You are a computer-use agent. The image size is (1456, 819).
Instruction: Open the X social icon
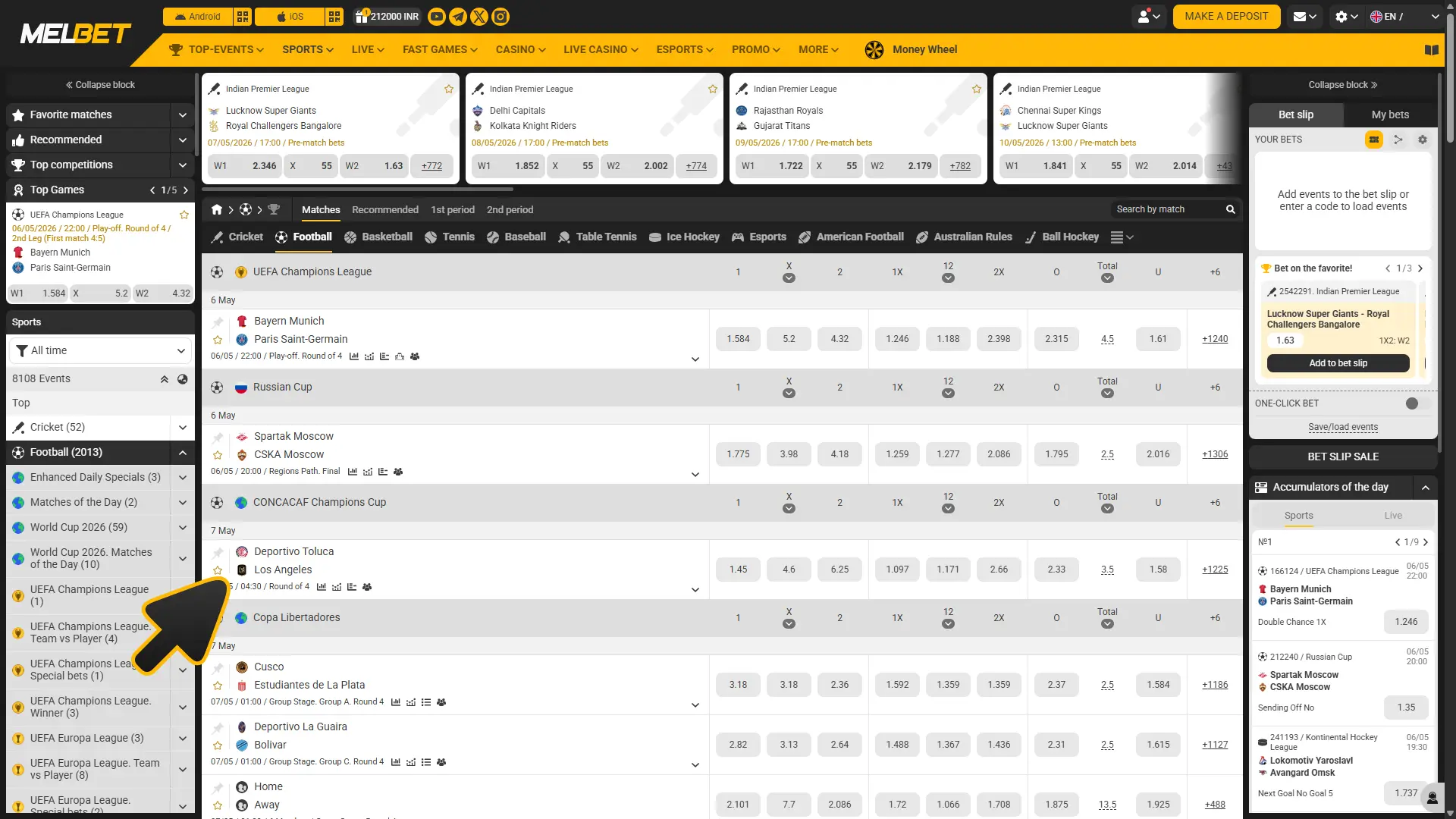click(479, 17)
